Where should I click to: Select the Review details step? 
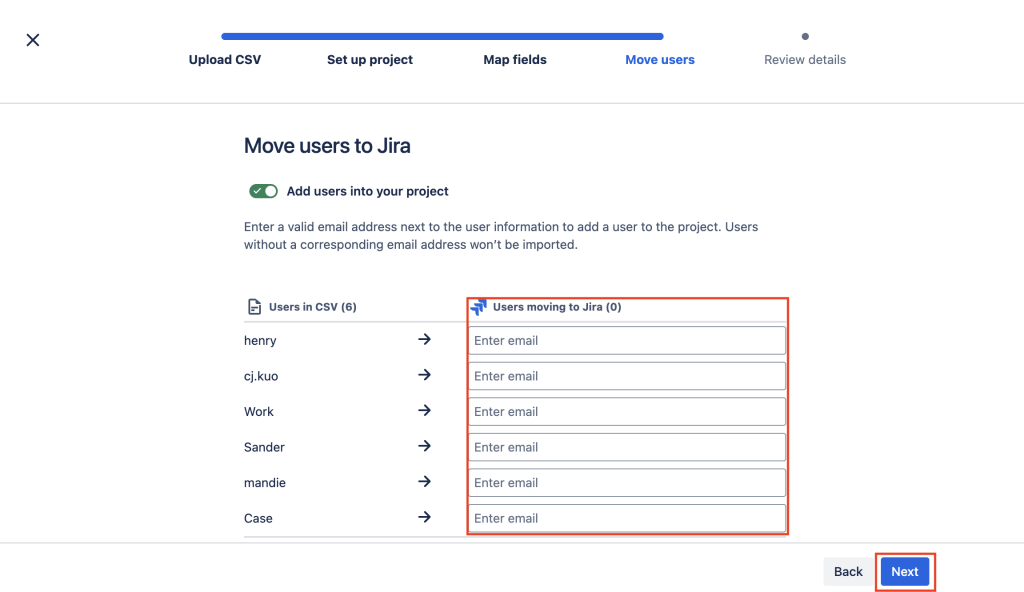pos(805,60)
